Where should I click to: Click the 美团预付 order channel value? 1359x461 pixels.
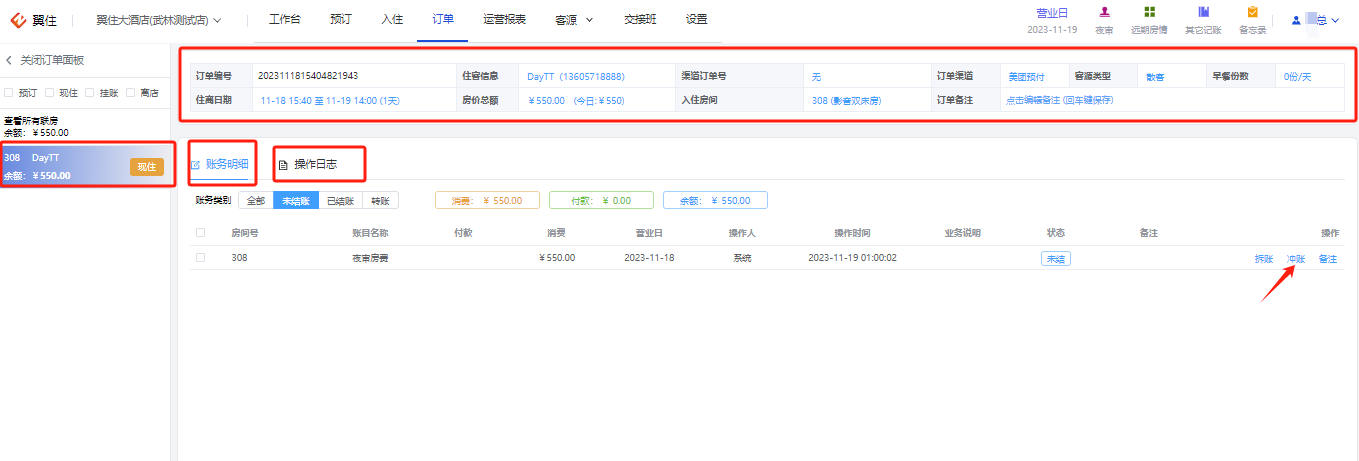tap(1025, 76)
